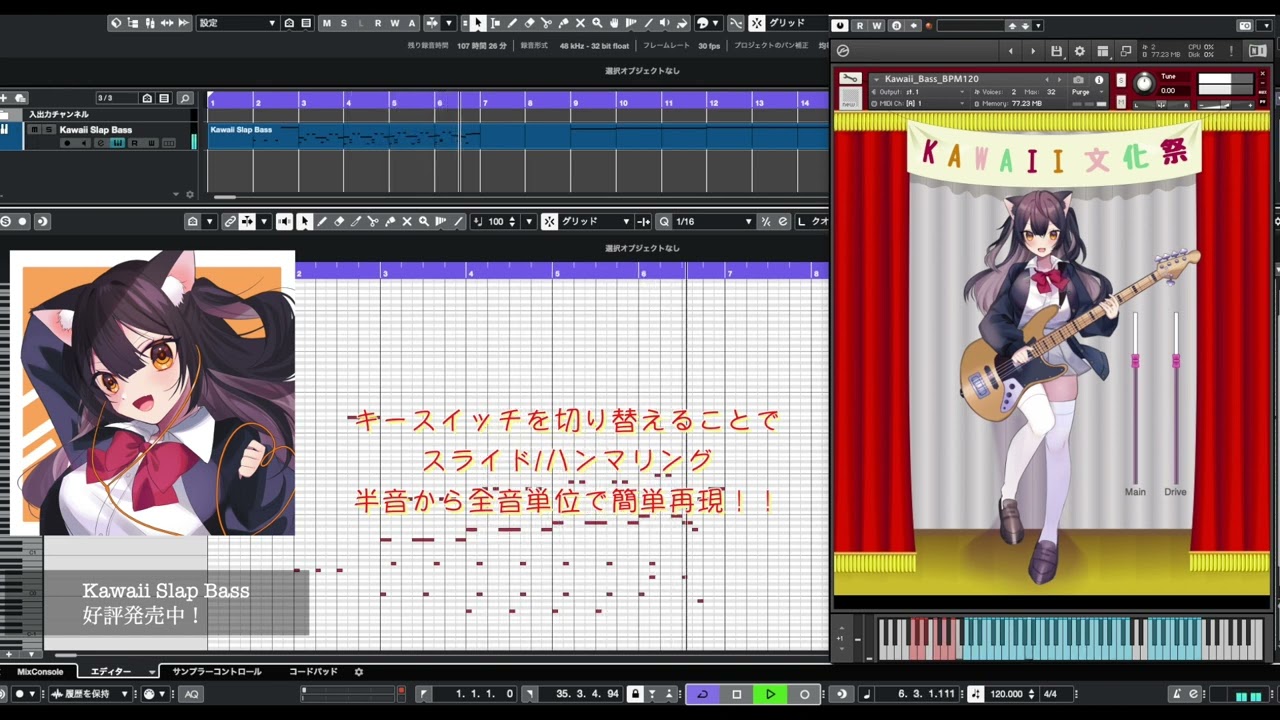Select the Draw pencil tool in top toolbar
Viewport: 1280px width, 720px height.
(x=512, y=23)
